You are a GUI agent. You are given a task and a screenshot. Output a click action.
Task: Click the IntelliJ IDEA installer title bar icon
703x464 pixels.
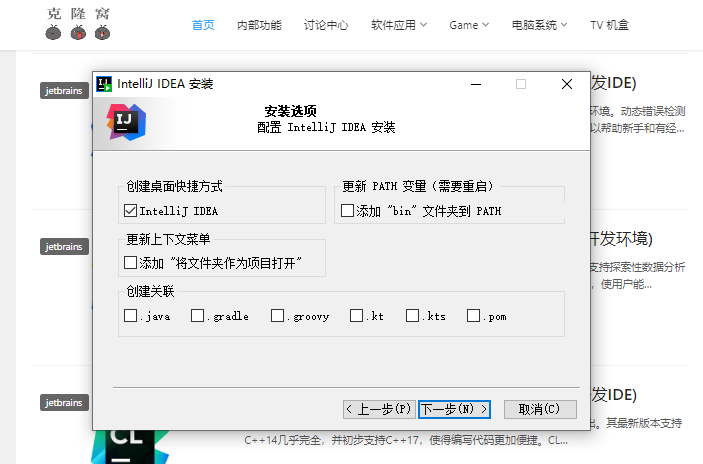(x=104, y=84)
